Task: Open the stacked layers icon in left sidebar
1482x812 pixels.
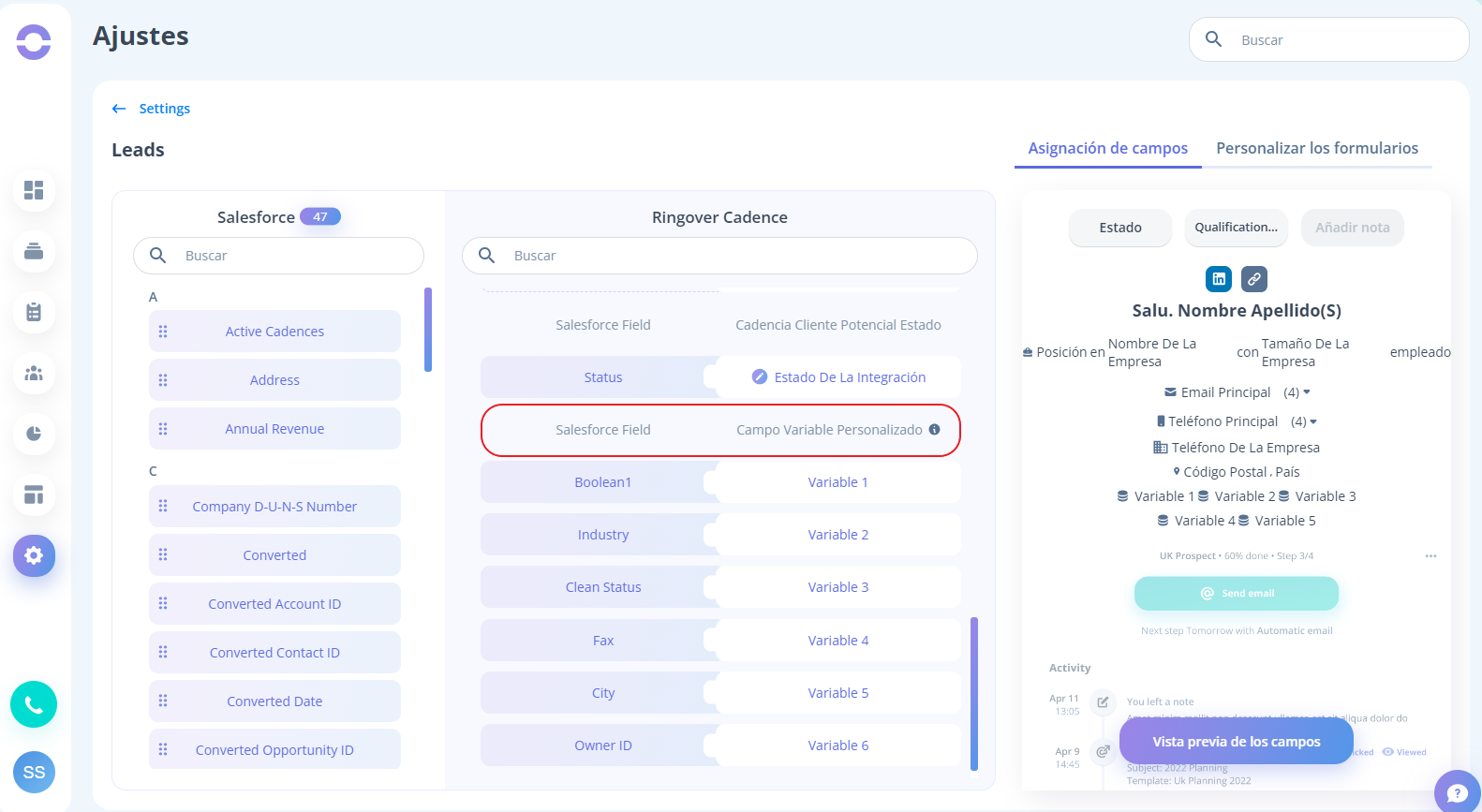Action: (x=34, y=251)
